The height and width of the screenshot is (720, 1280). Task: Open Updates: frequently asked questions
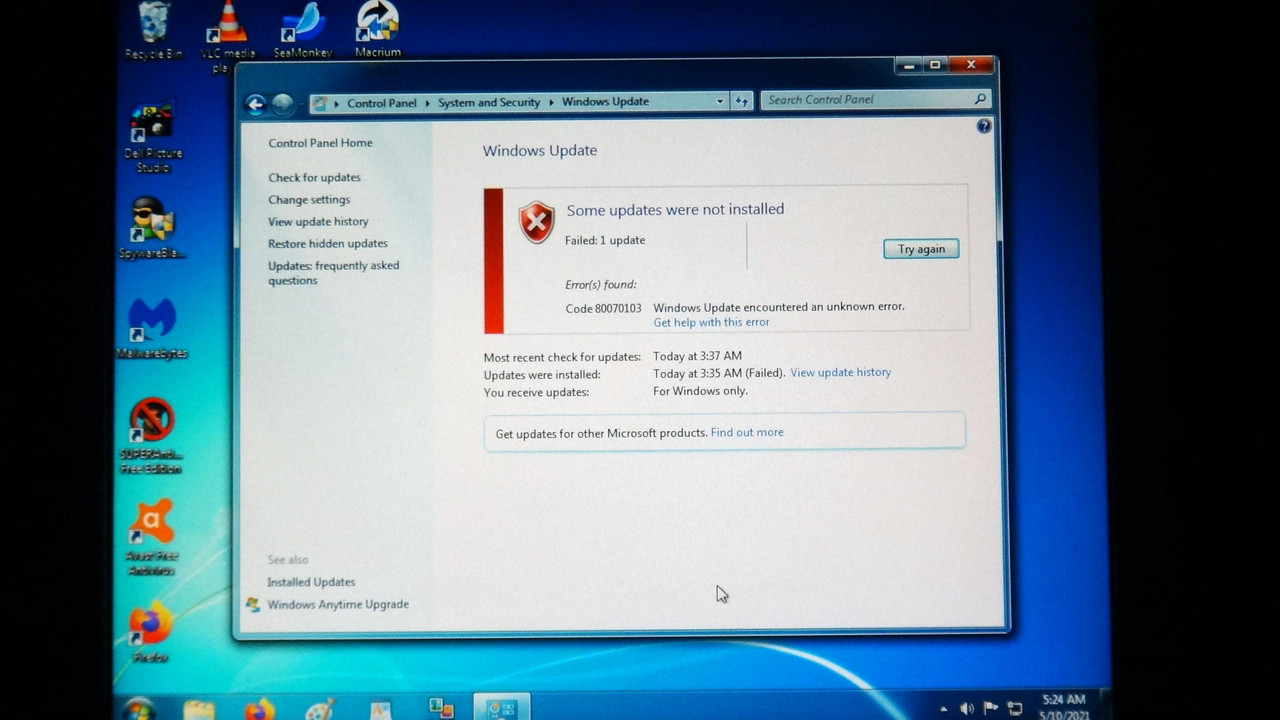point(333,273)
